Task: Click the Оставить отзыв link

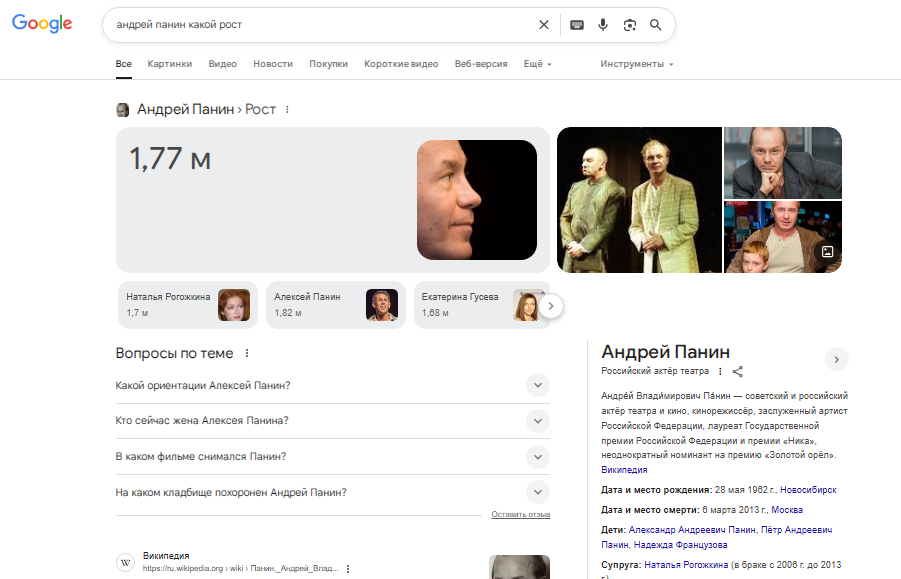Action: [x=521, y=514]
